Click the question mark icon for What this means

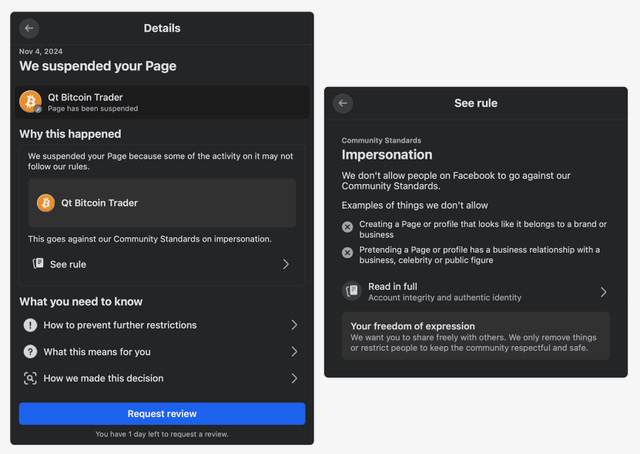[x=30, y=352]
